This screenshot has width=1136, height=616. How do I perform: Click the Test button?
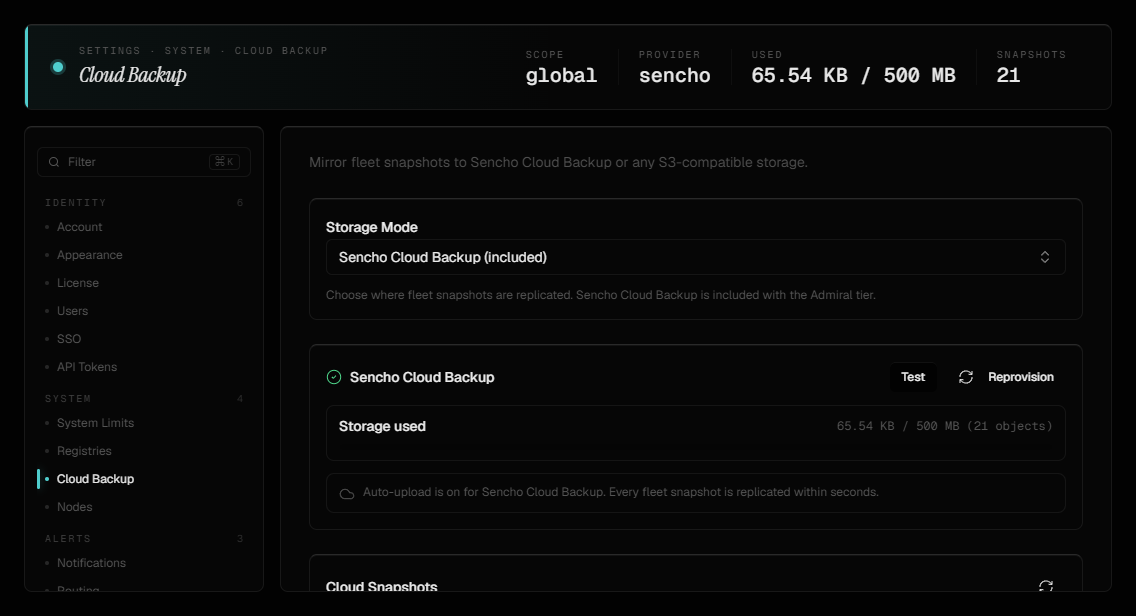point(913,377)
